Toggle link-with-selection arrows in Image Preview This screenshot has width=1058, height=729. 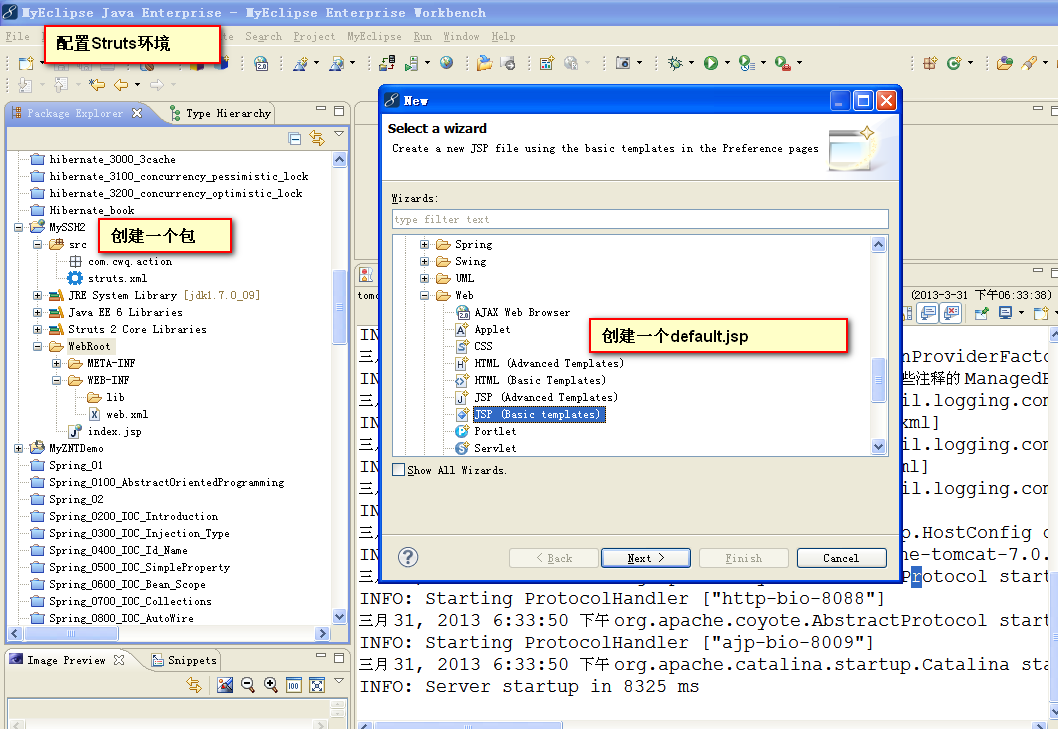tap(194, 685)
